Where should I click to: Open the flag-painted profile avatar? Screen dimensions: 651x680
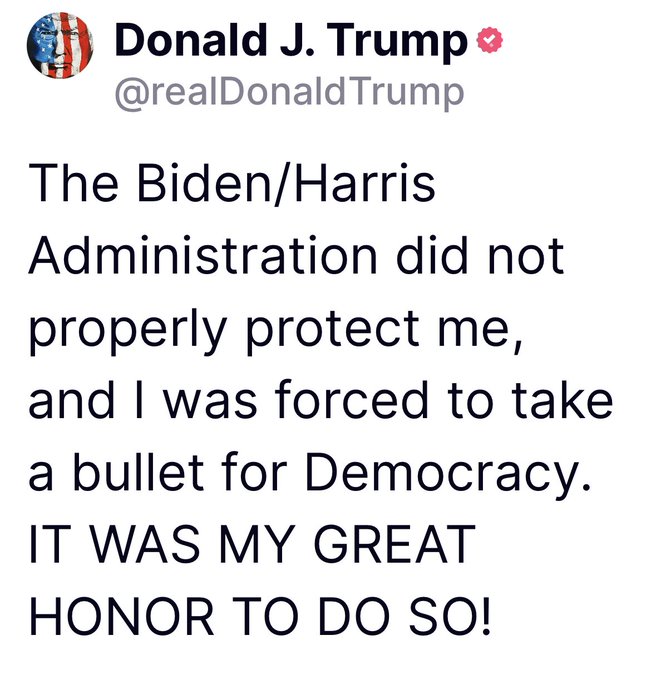[60, 45]
